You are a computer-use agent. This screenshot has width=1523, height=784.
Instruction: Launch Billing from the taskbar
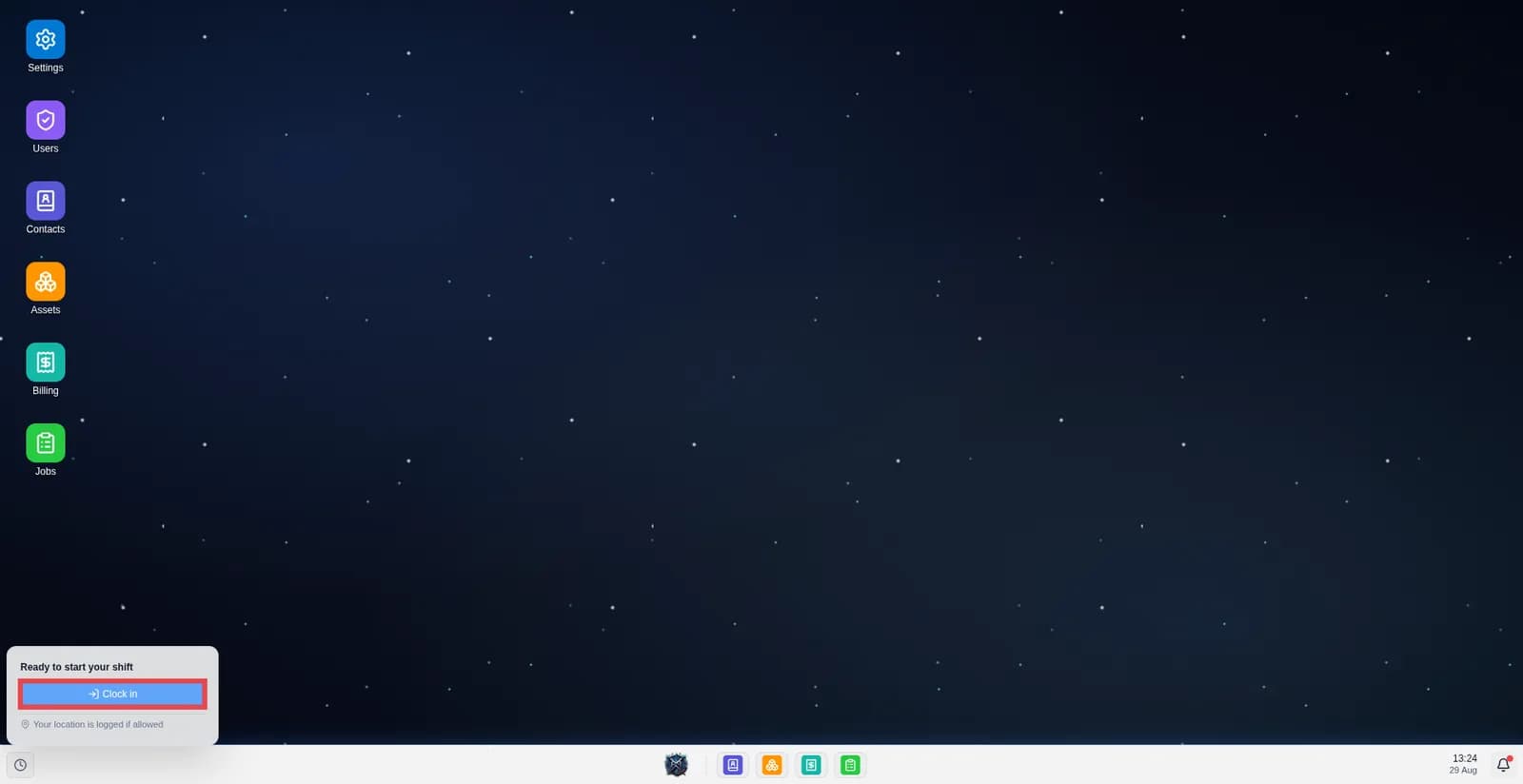tap(811, 765)
